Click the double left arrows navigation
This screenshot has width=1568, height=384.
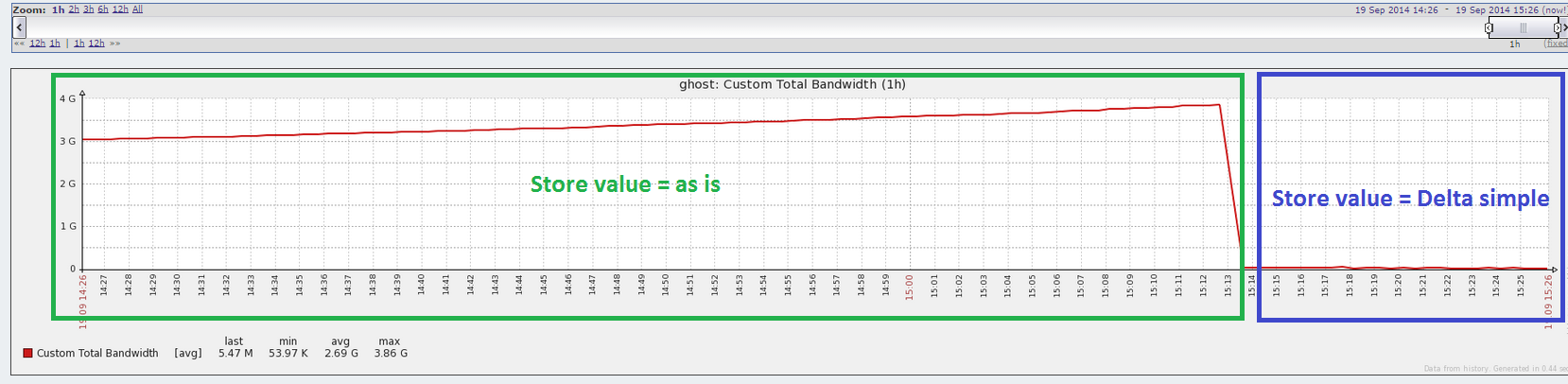pyautogui.click(x=19, y=44)
